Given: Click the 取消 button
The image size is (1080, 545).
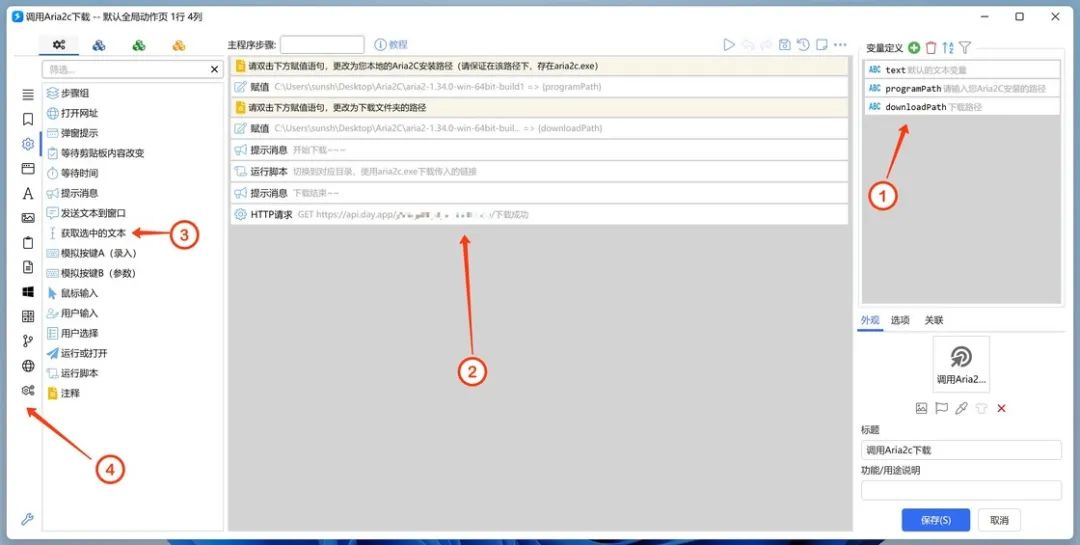Looking at the screenshot, I should point(999,520).
